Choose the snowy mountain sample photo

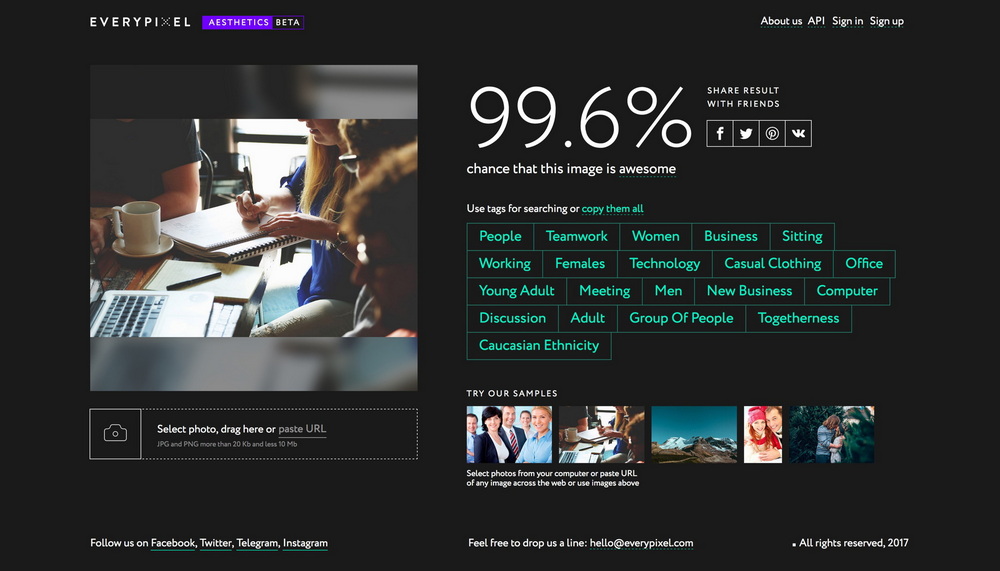pyautogui.click(x=693, y=434)
